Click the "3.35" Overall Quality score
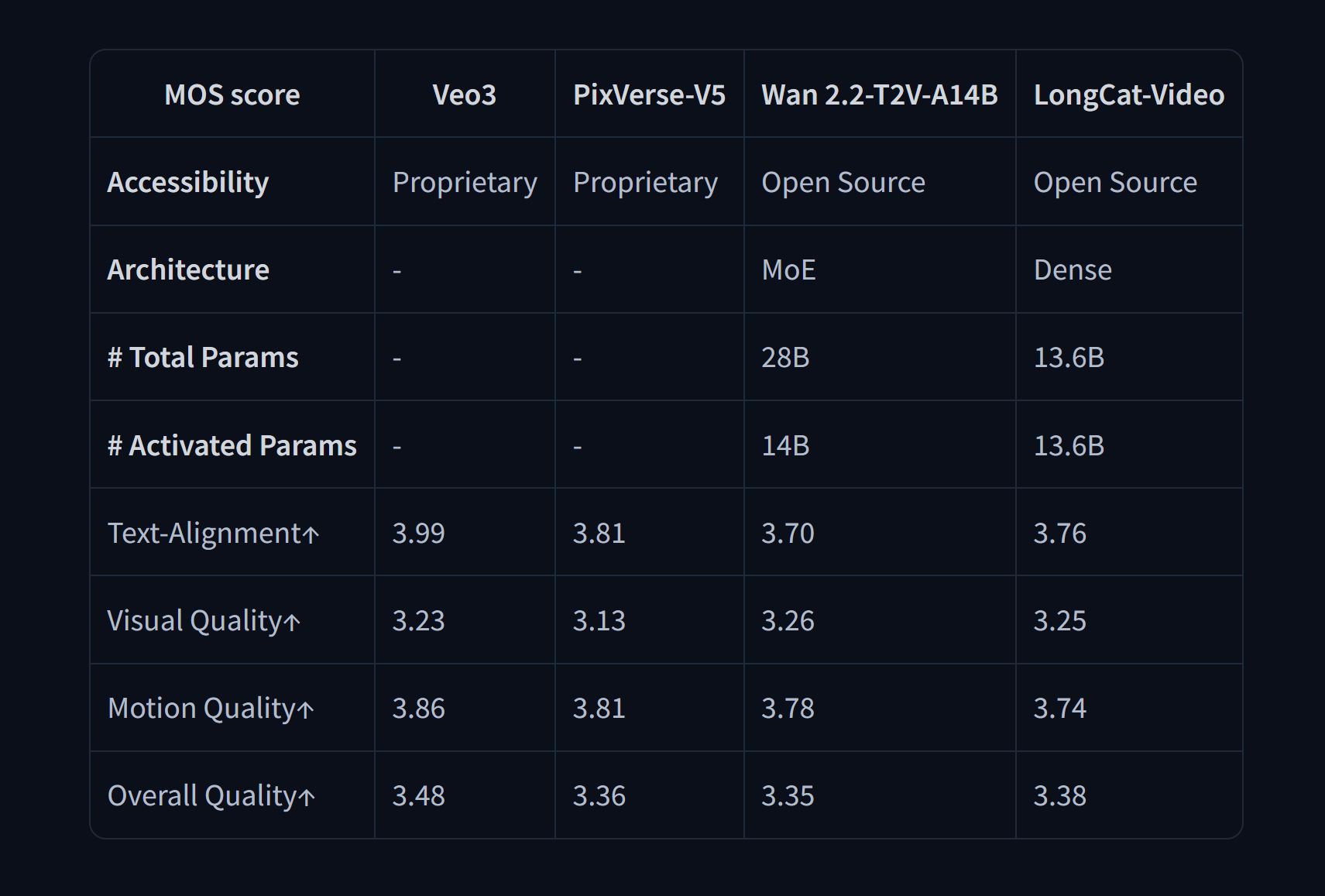 [x=788, y=795]
